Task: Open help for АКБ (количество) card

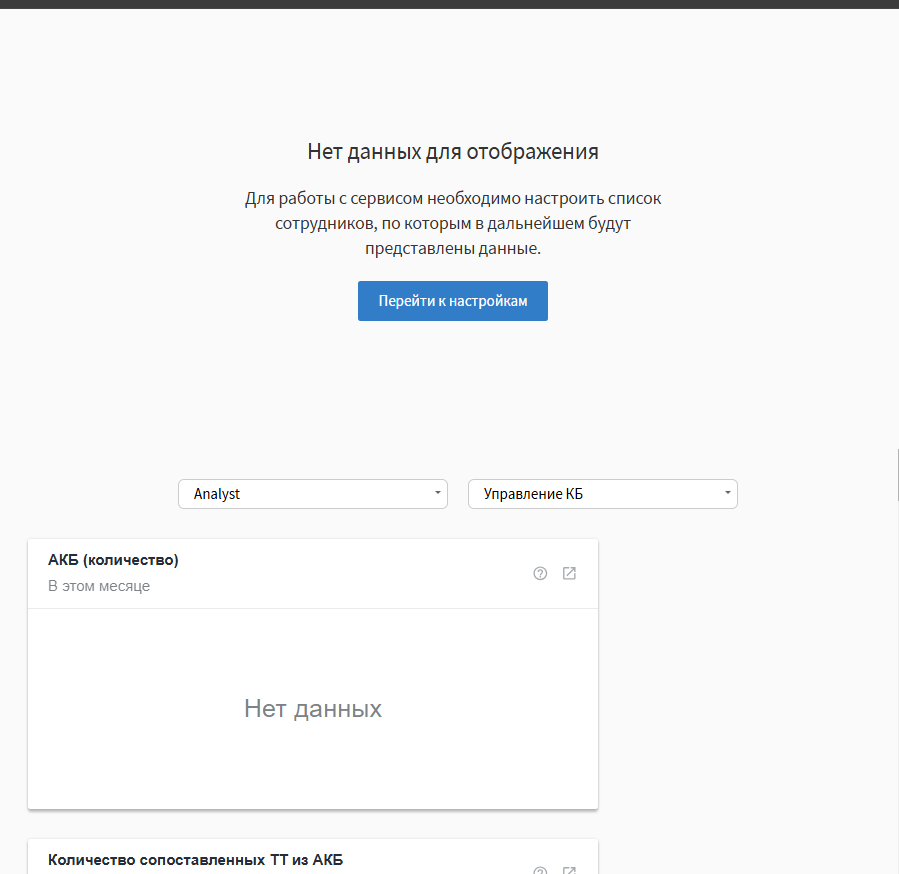Action: coord(540,573)
